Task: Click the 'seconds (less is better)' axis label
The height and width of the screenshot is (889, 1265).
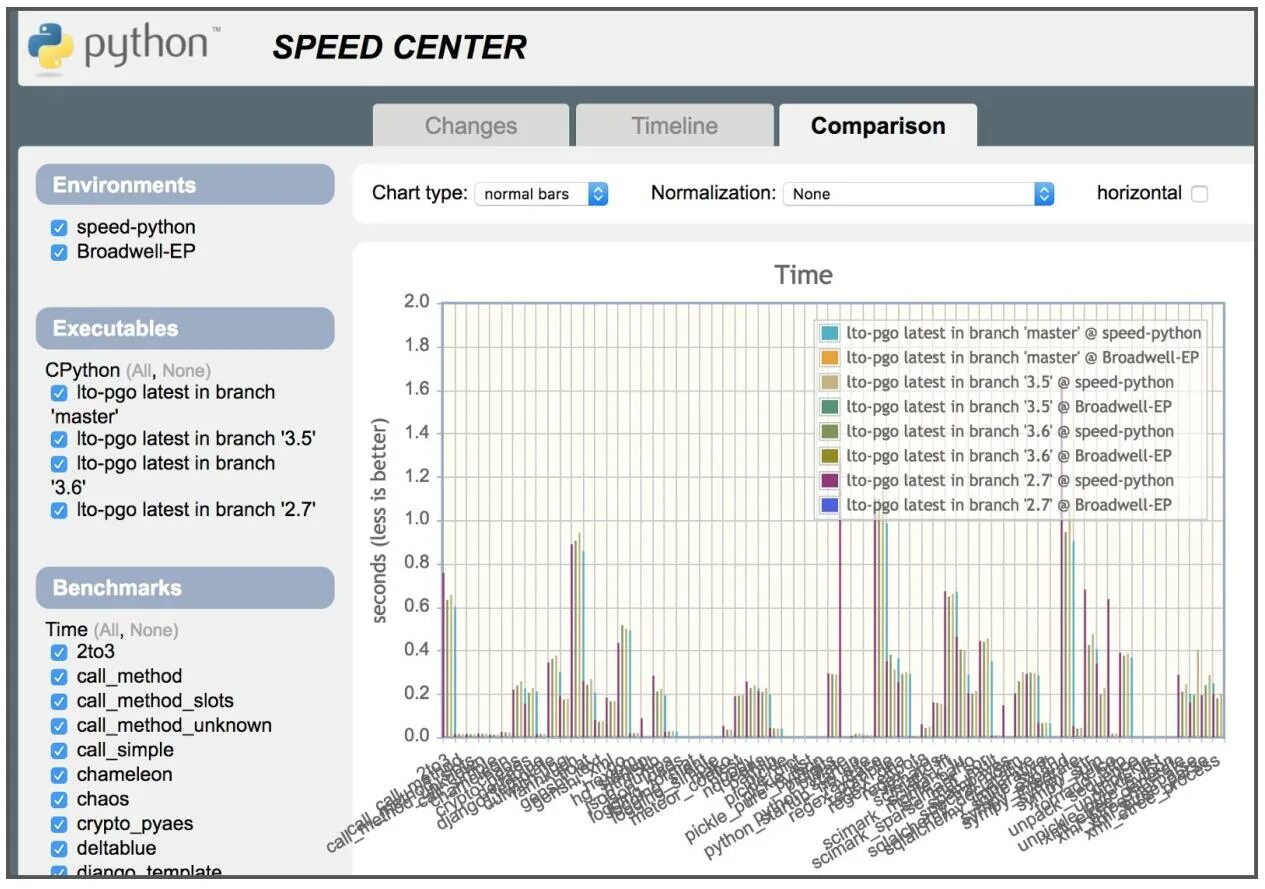Action: click(x=379, y=519)
